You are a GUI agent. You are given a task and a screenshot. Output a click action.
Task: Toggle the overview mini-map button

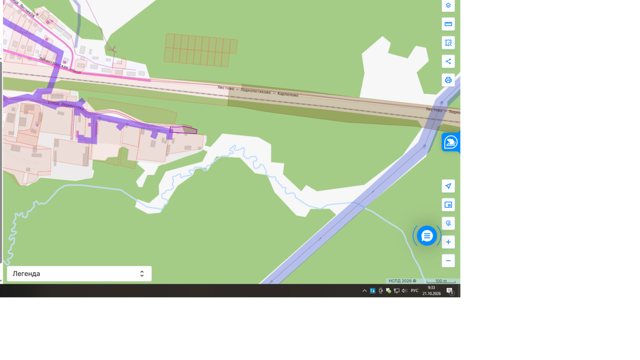(448, 205)
